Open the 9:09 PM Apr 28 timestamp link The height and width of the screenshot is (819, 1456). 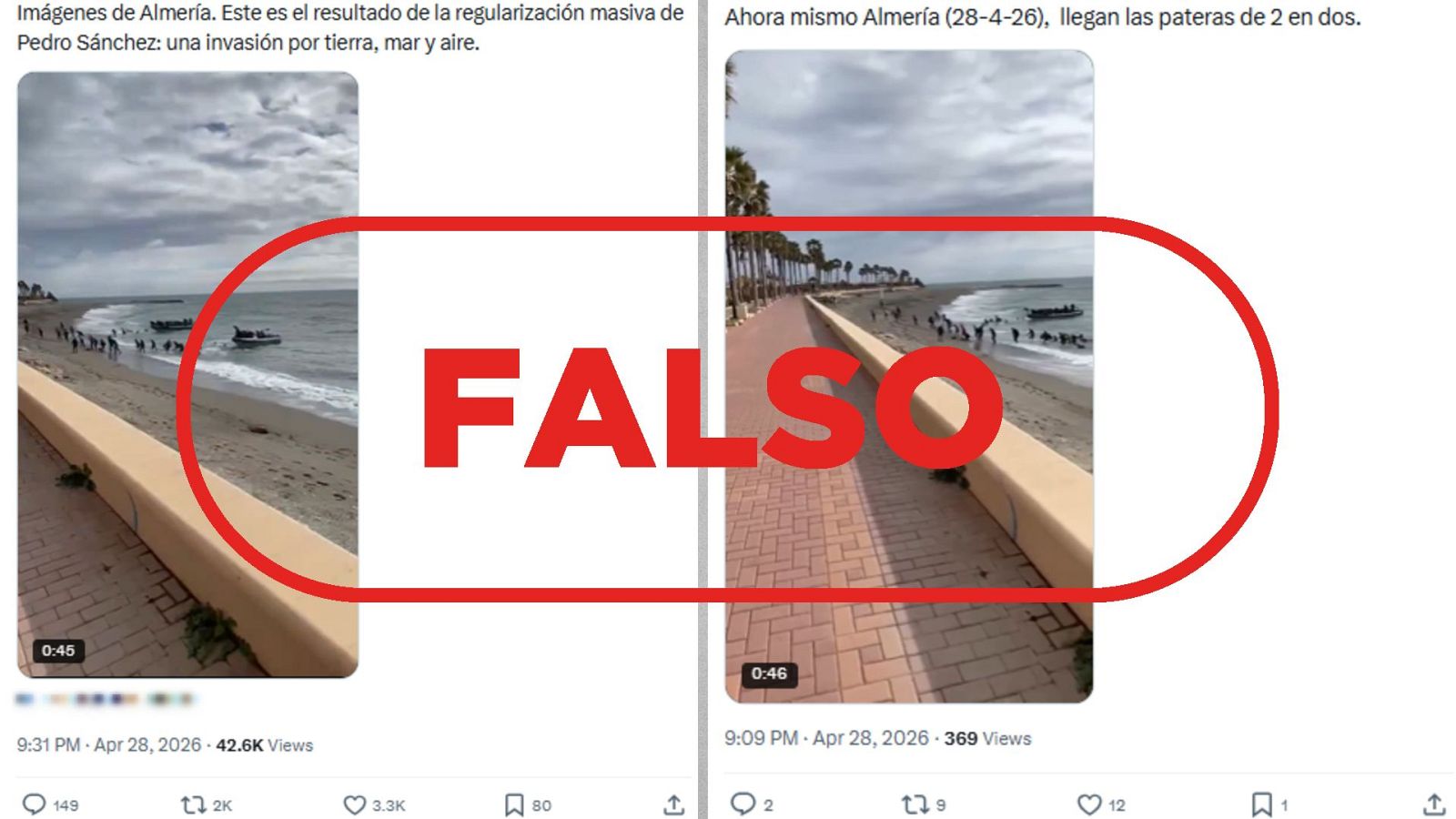[826, 738]
